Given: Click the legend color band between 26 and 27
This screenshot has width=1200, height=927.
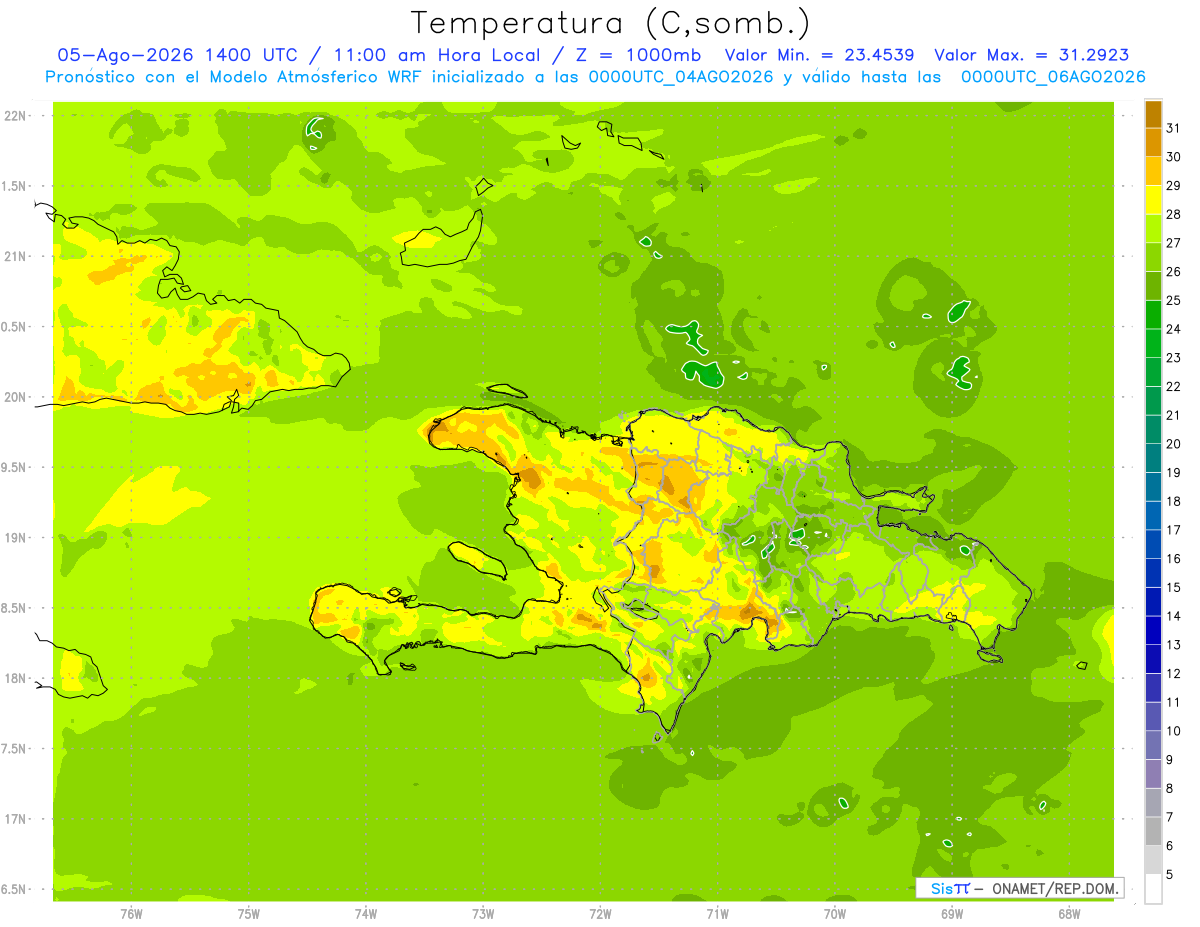Looking at the screenshot, I should pyautogui.click(x=1153, y=257).
